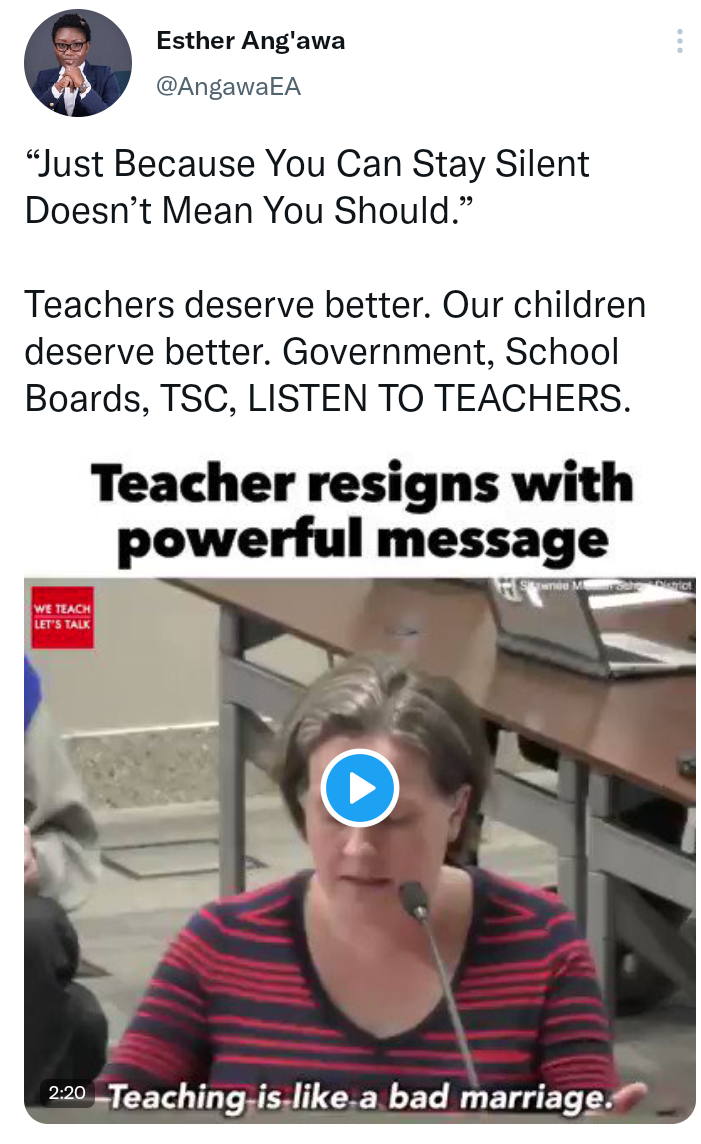Image resolution: width=701 pixels, height=1144 pixels.
Task: Click the 'Just Because You Can Stay Silent' quote
Action: click(307, 163)
